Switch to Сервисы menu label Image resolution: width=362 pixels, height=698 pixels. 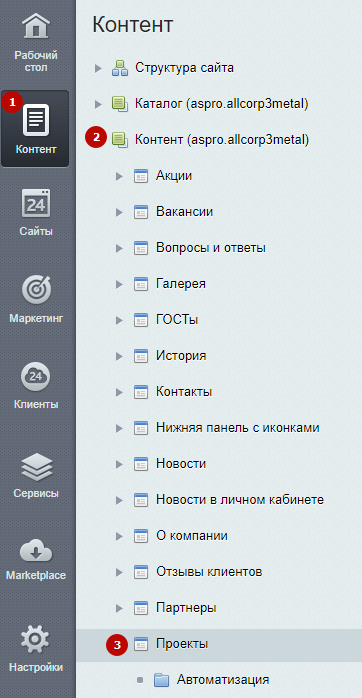click(36, 494)
